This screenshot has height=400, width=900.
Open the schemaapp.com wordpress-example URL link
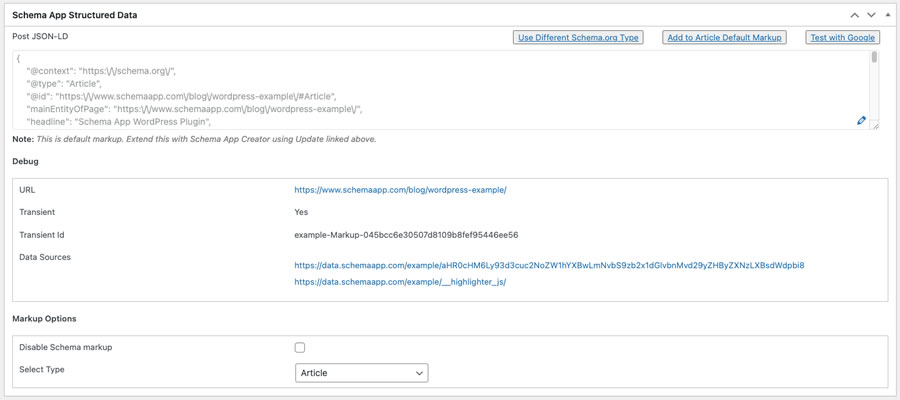point(400,189)
